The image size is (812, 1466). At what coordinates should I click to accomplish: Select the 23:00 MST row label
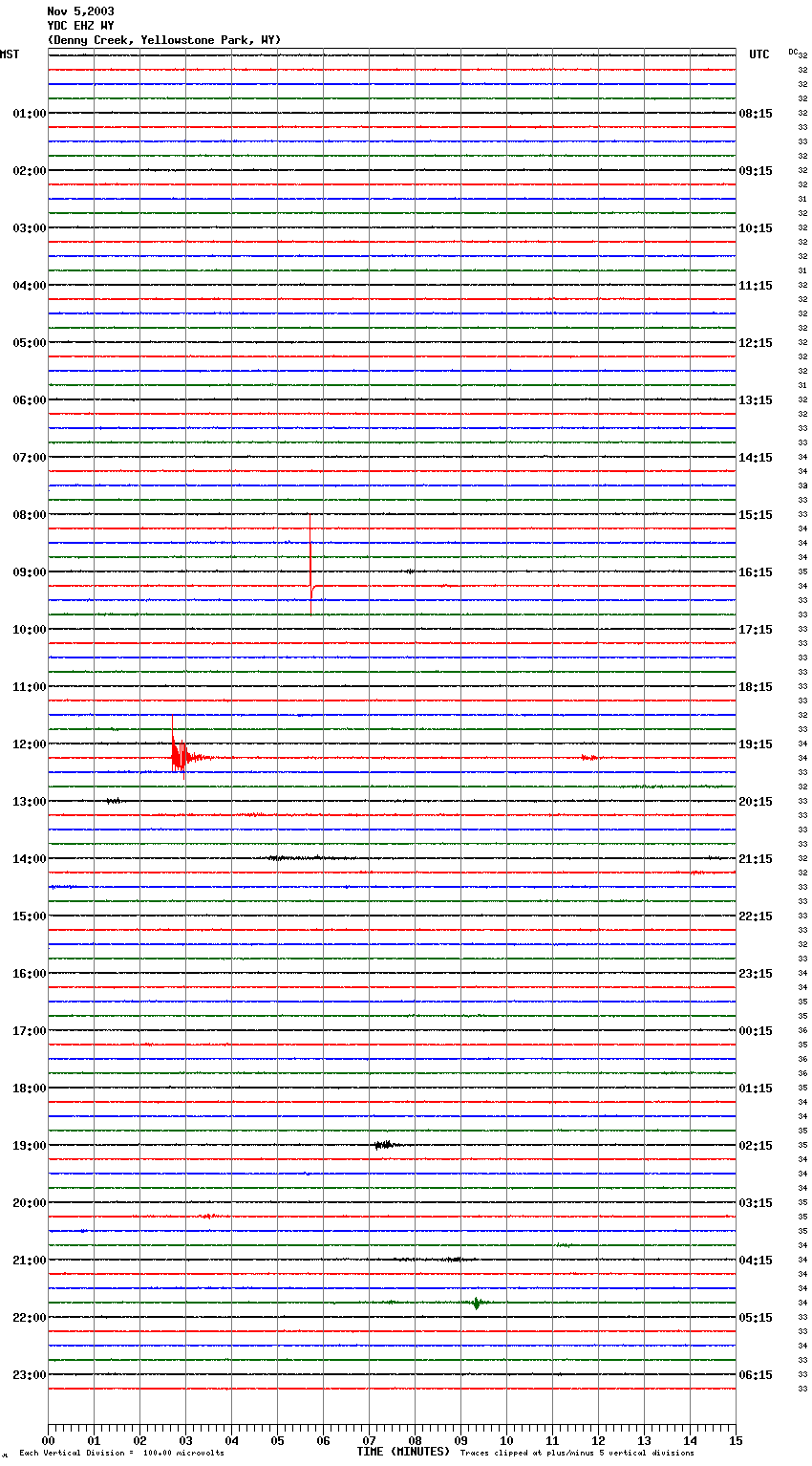click(30, 1375)
